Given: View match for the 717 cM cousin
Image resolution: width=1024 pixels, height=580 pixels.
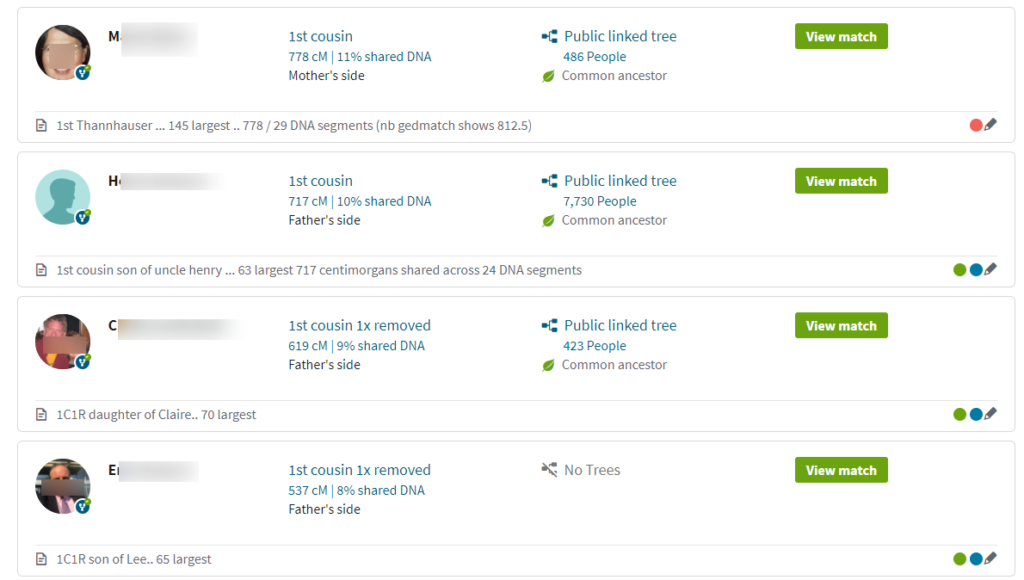Looking at the screenshot, I should pyautogui.click(x=841, y=181).
